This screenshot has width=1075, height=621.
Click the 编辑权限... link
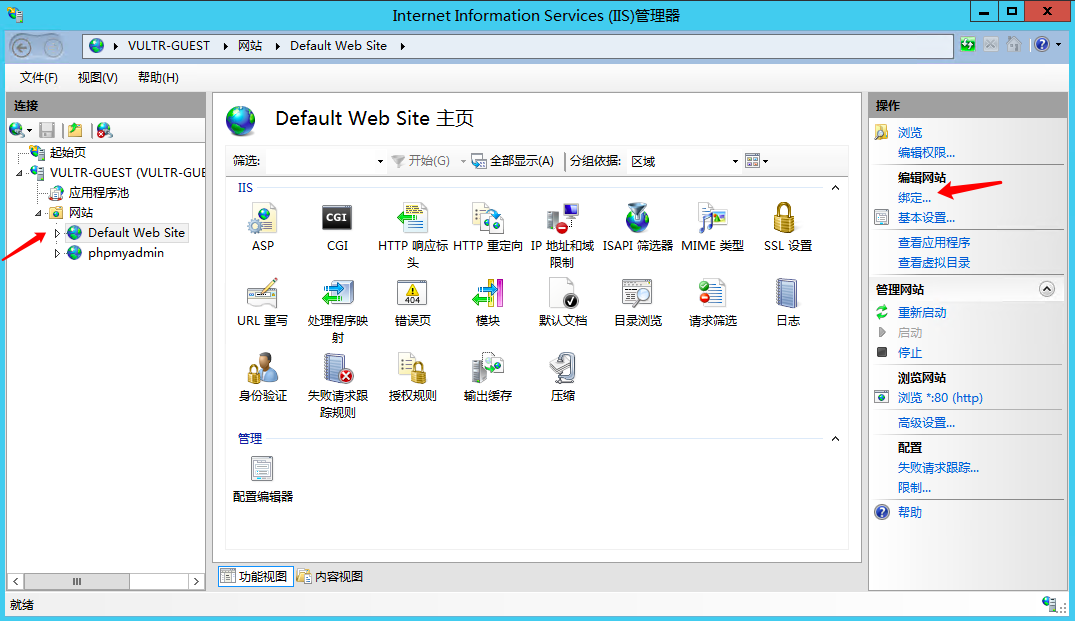926,153
